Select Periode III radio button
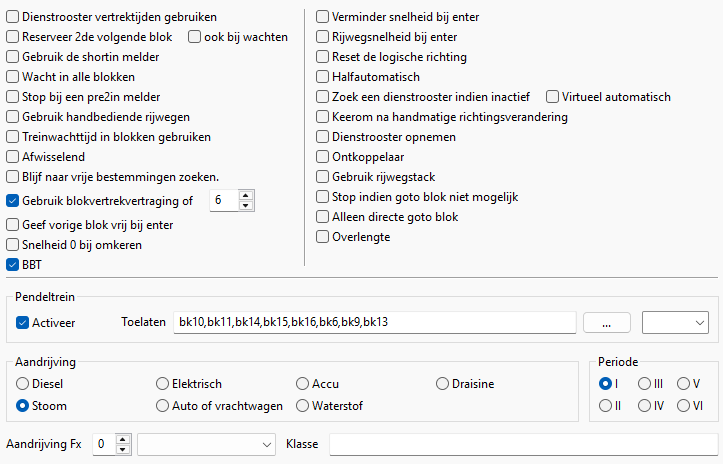Screen dimensions: 723x464 pos(643,384)
